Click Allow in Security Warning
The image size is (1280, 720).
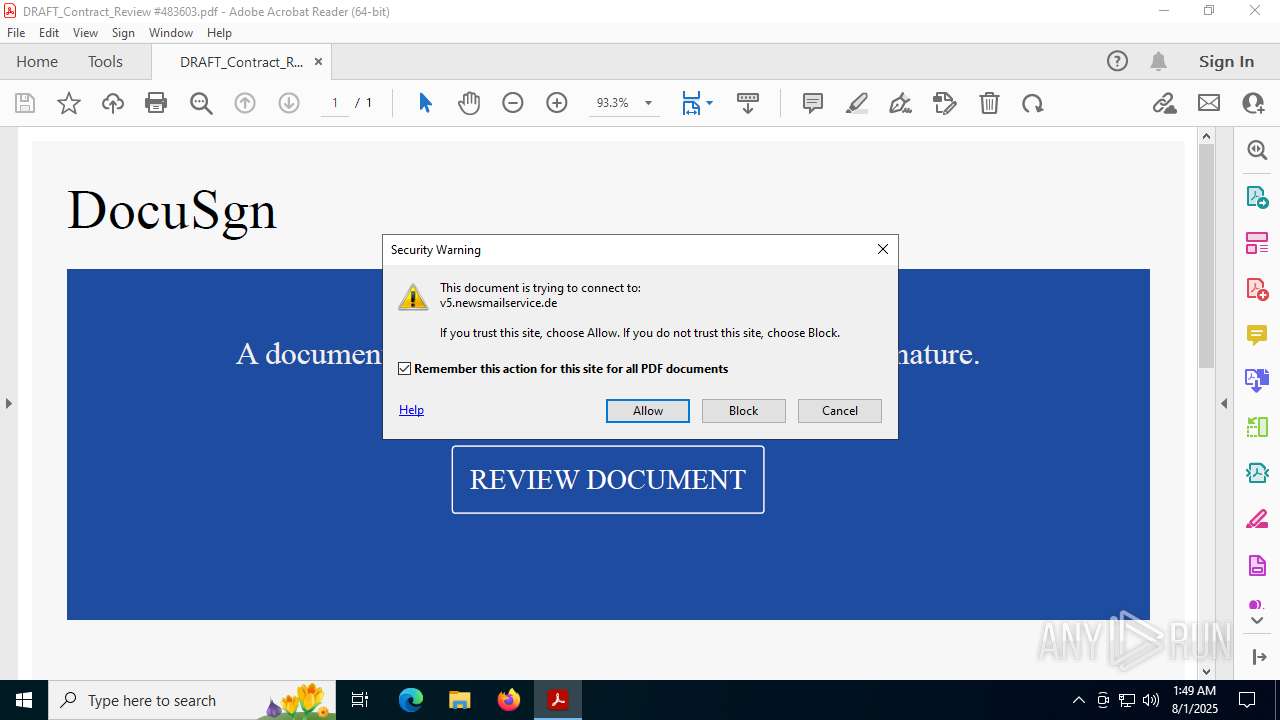point(648,411)
